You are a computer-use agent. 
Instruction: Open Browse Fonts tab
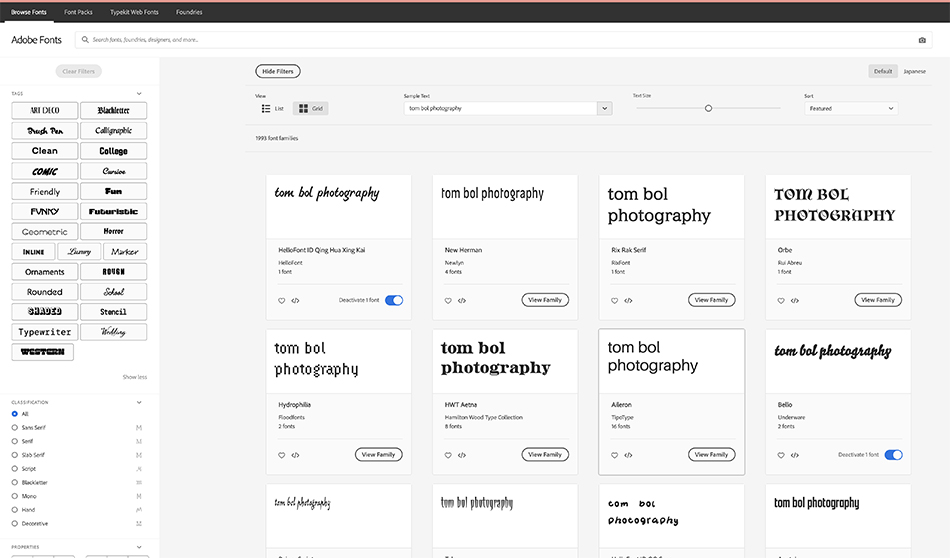(x=28, y=12)
